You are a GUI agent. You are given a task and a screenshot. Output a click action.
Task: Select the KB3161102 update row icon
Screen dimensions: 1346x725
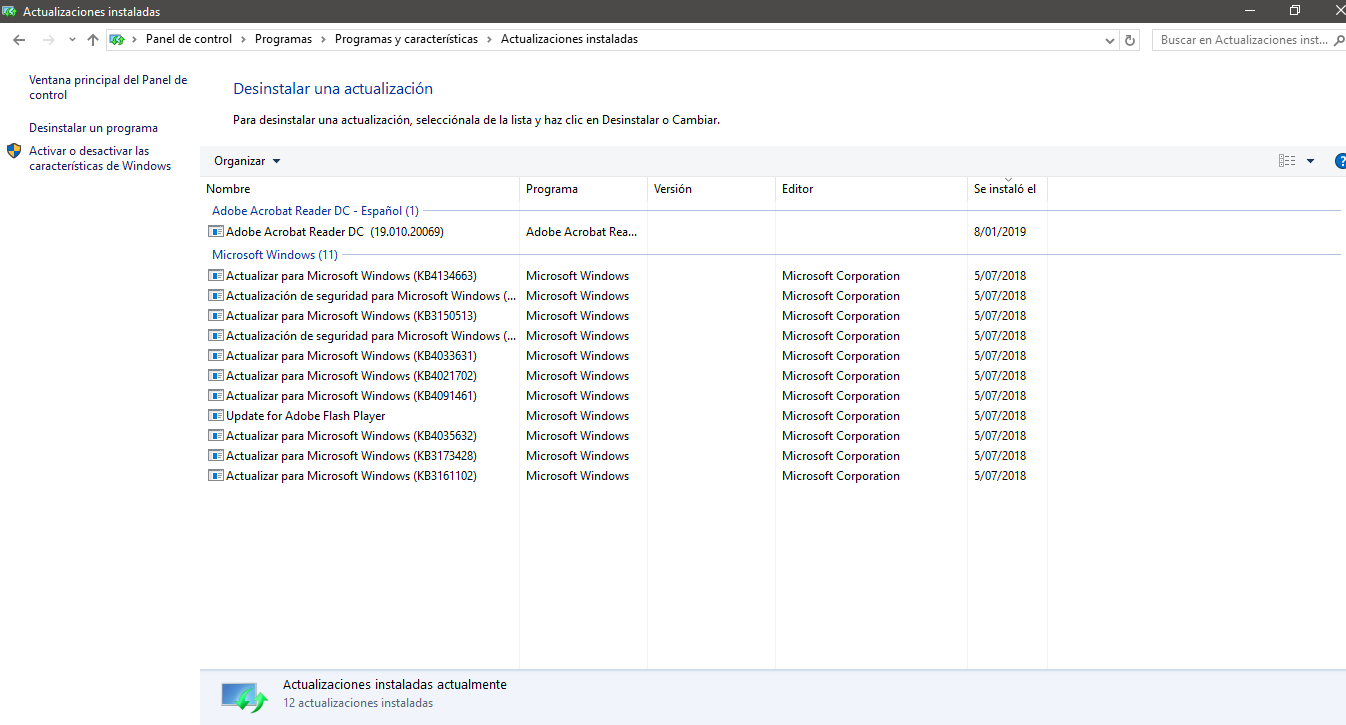[215, 476]
